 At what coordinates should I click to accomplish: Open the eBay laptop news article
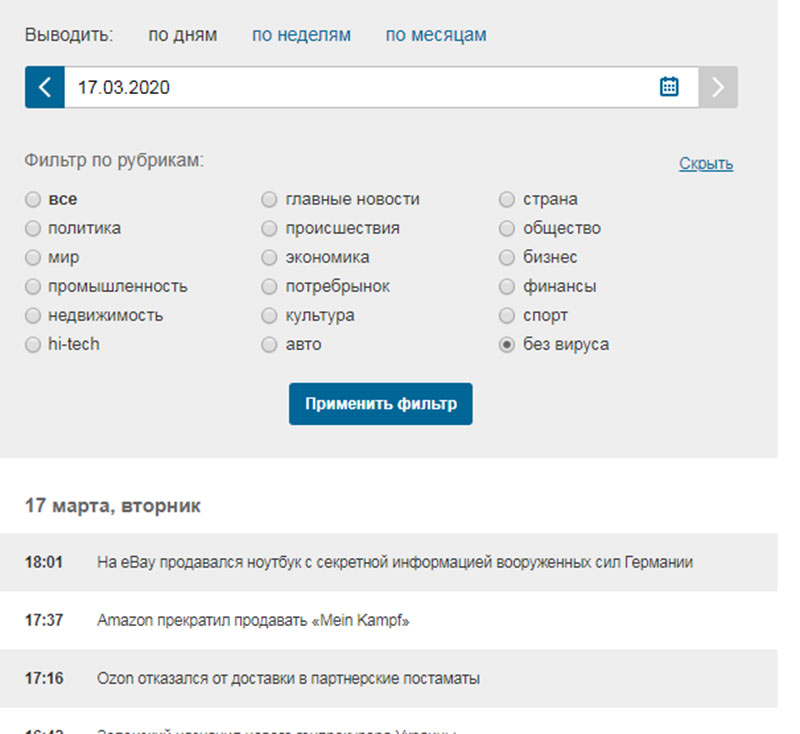coord(394,562)
